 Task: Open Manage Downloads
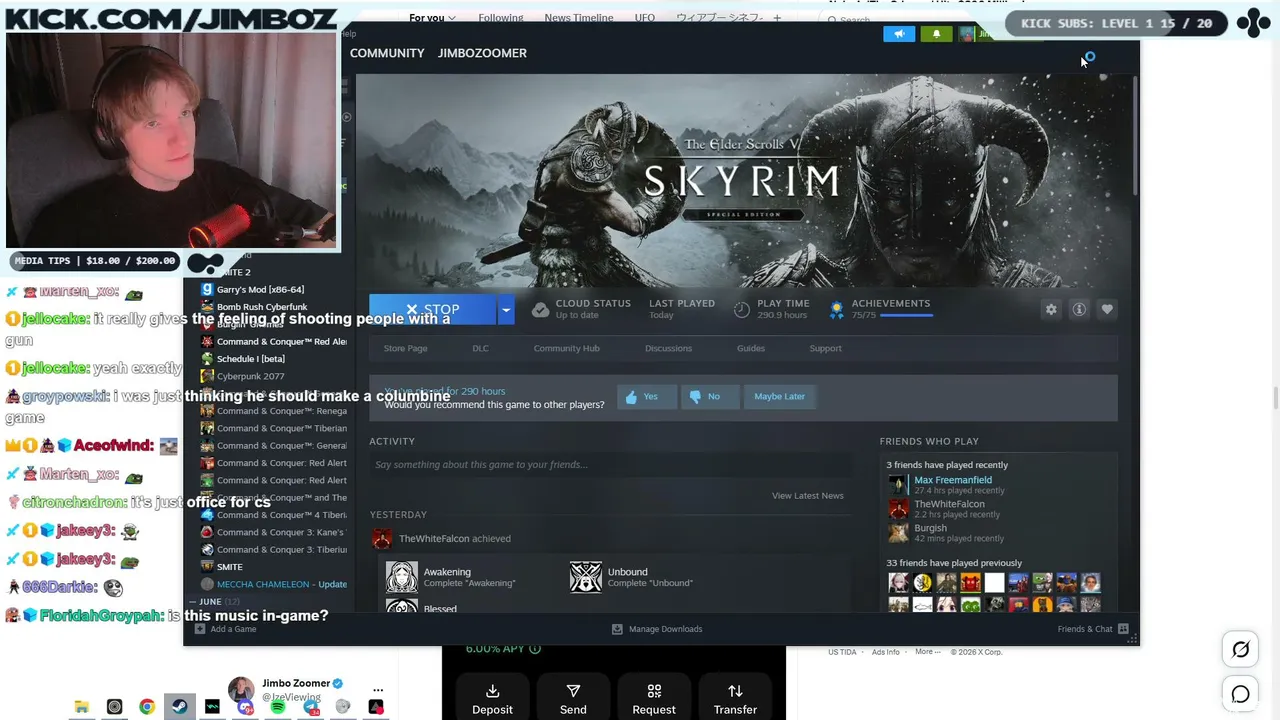657,629
